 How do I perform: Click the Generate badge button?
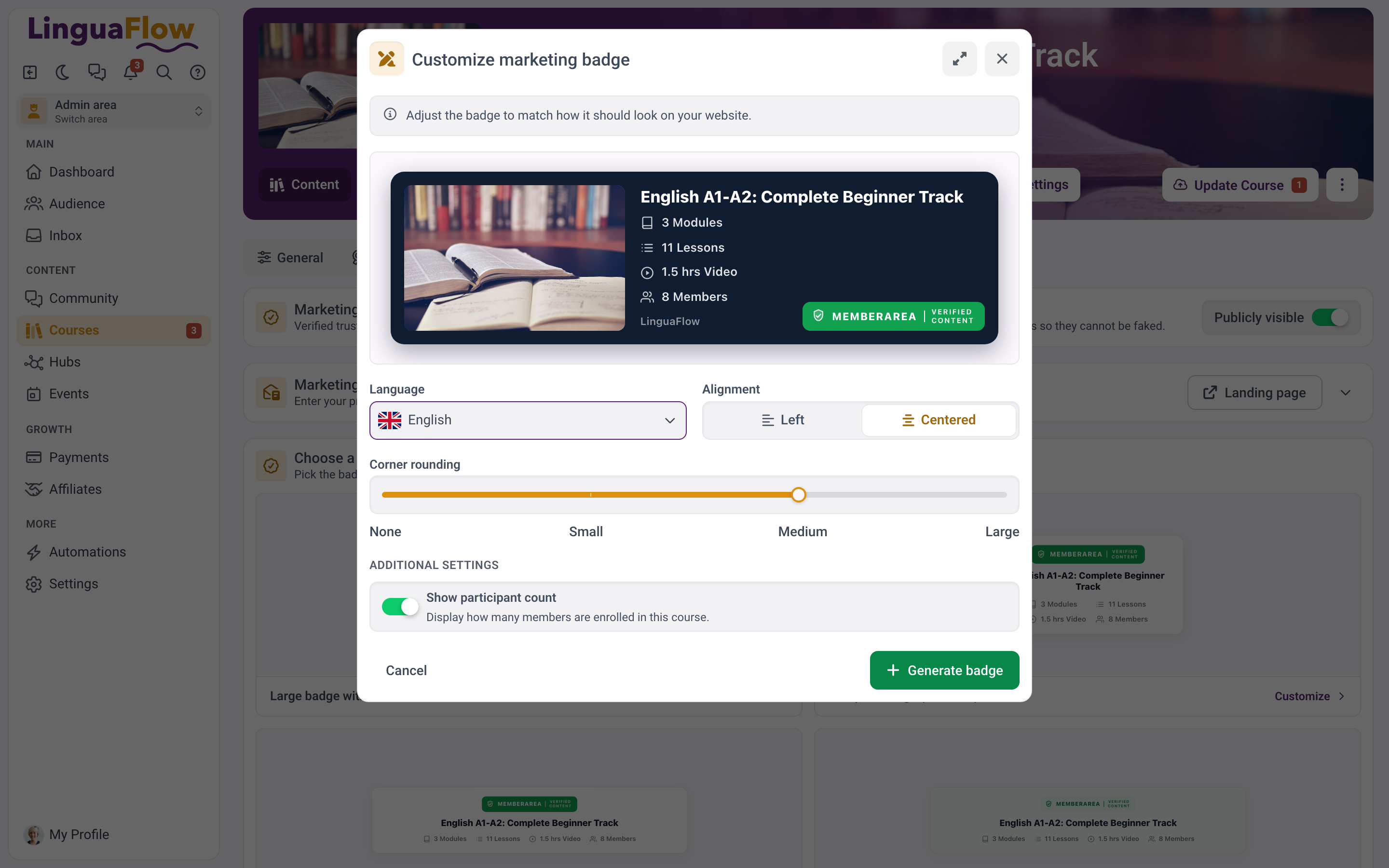pyautogui.click(x=944, y=670)
